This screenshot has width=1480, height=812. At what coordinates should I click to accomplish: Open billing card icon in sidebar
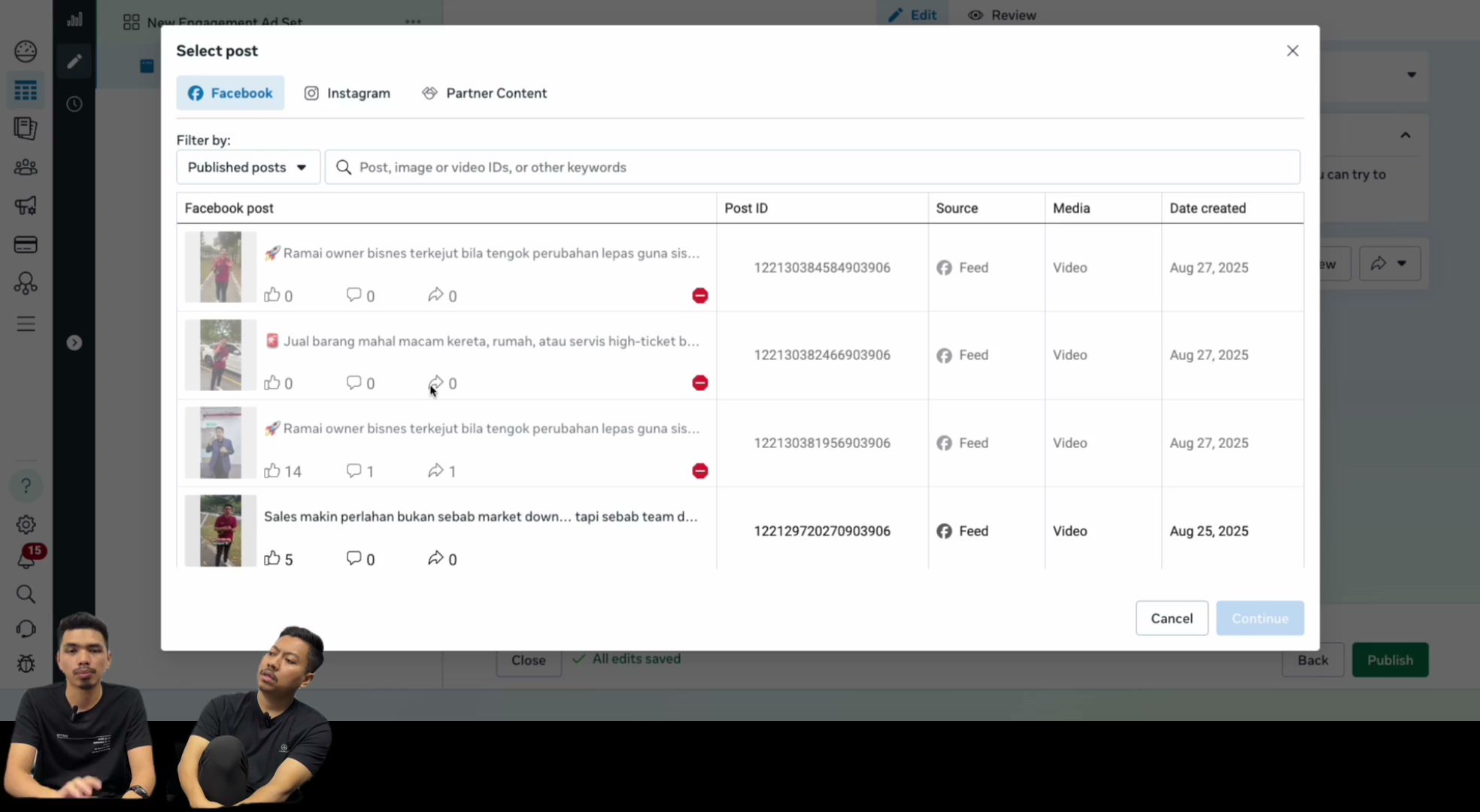(26, 244)
